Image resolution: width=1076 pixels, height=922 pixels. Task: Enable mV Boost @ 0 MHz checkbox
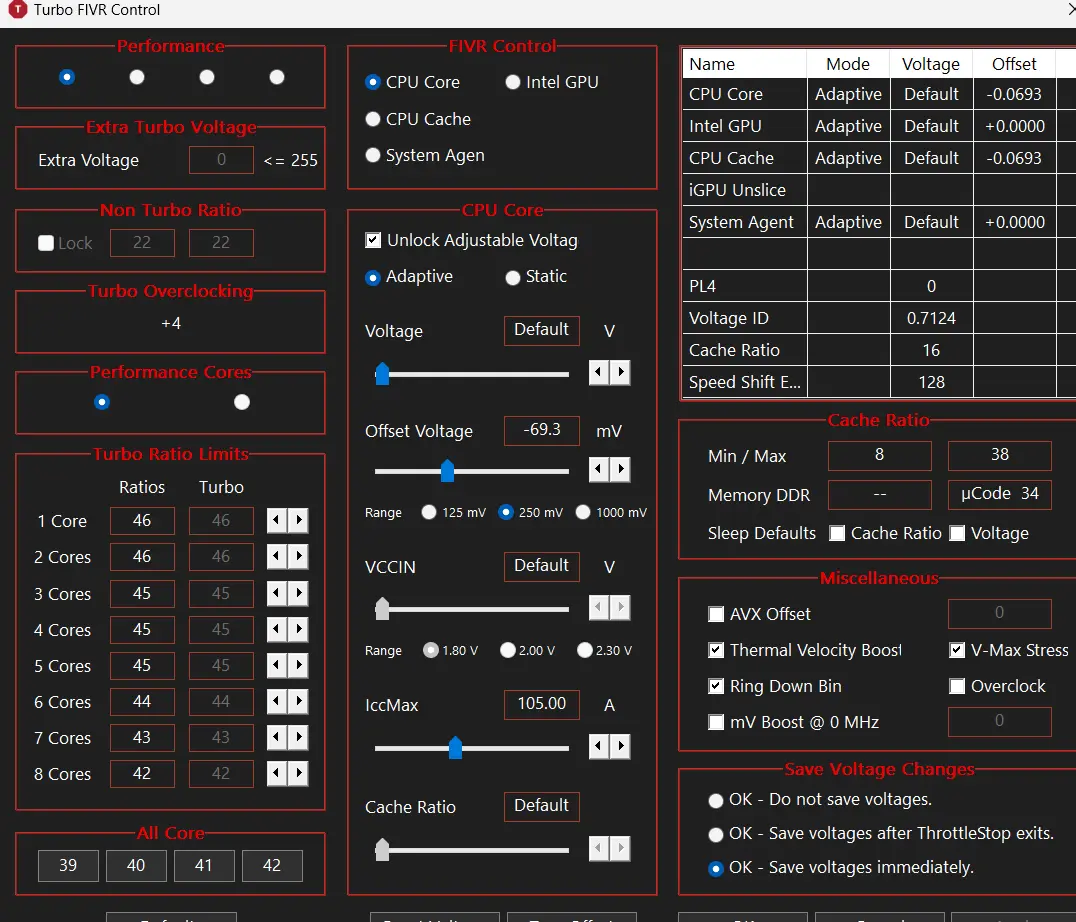point(716,722)
